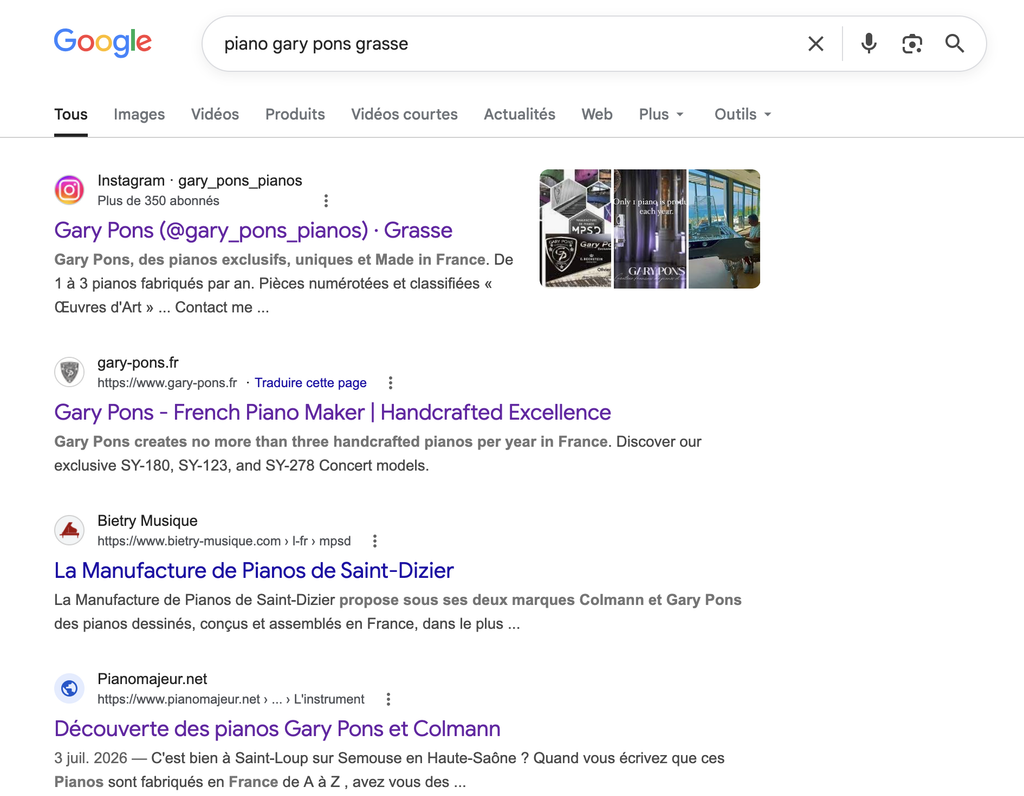Click the Pianomajeur.net globe favicon
The width and height of the screenshot is (1024, 796).
(x=69, y=688)
